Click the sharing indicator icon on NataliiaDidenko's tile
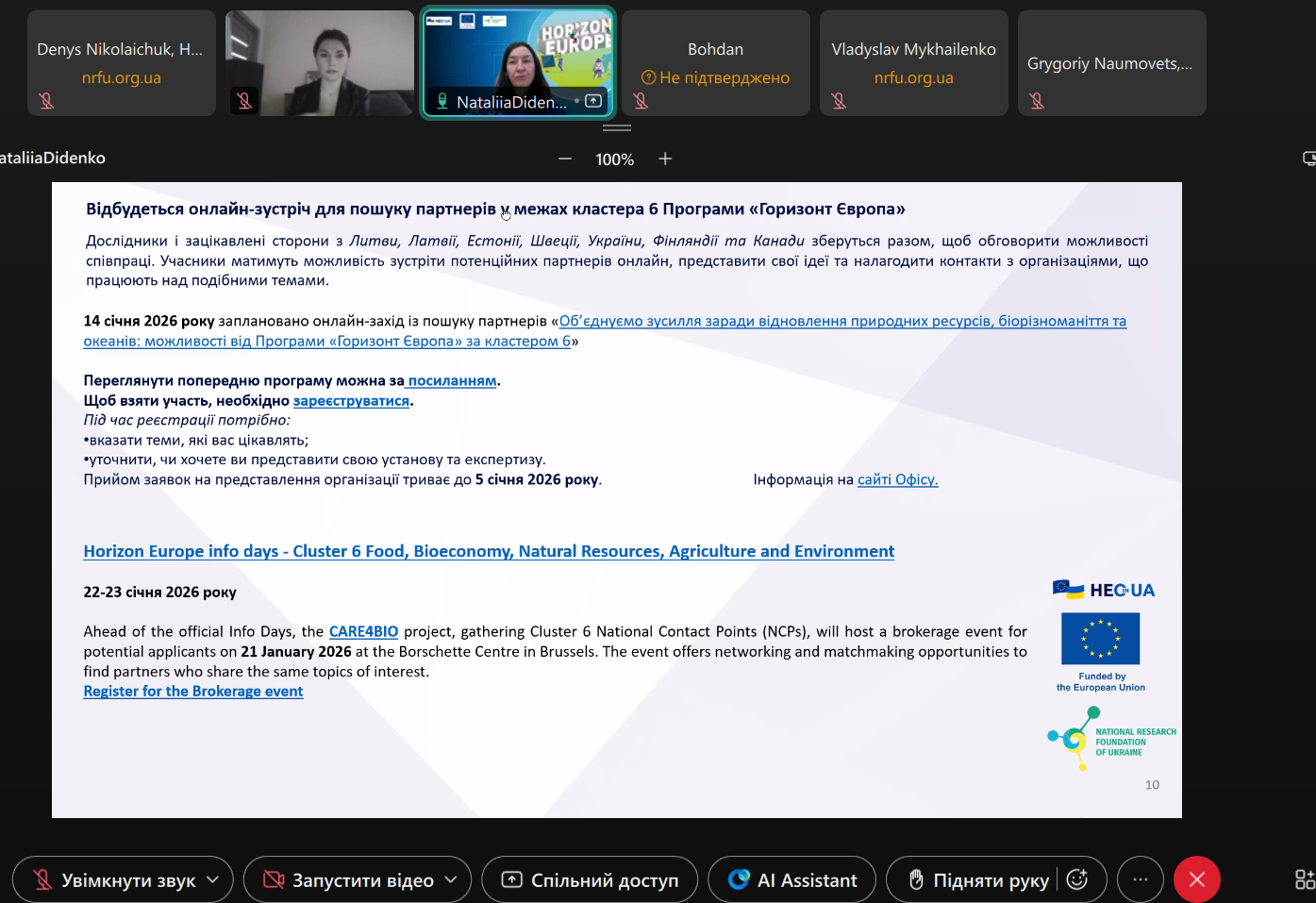The height and width of the screenshot is (903, 1316). coord(593,101)
